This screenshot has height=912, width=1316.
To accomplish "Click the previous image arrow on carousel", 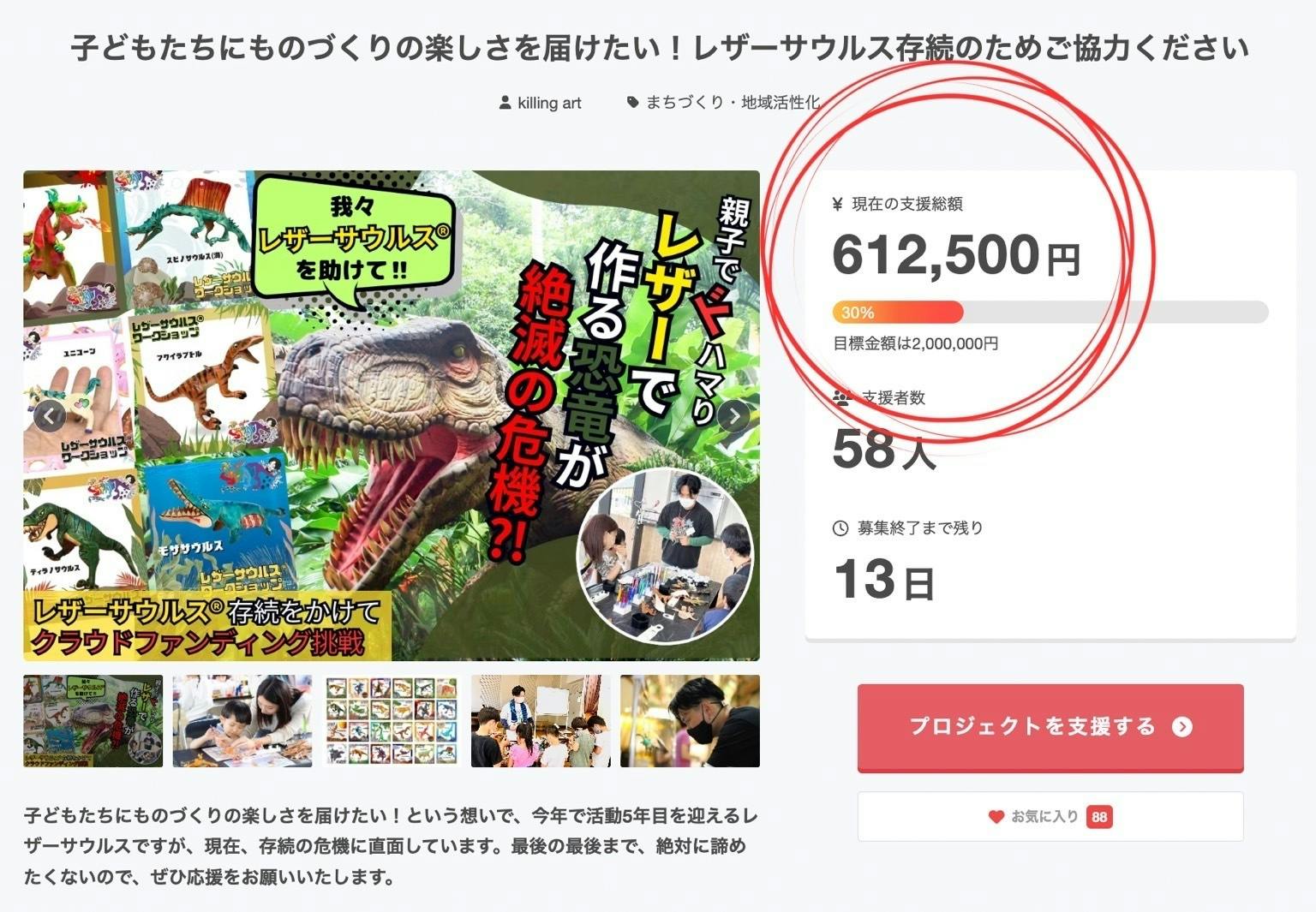I will [x=50, y=417].
